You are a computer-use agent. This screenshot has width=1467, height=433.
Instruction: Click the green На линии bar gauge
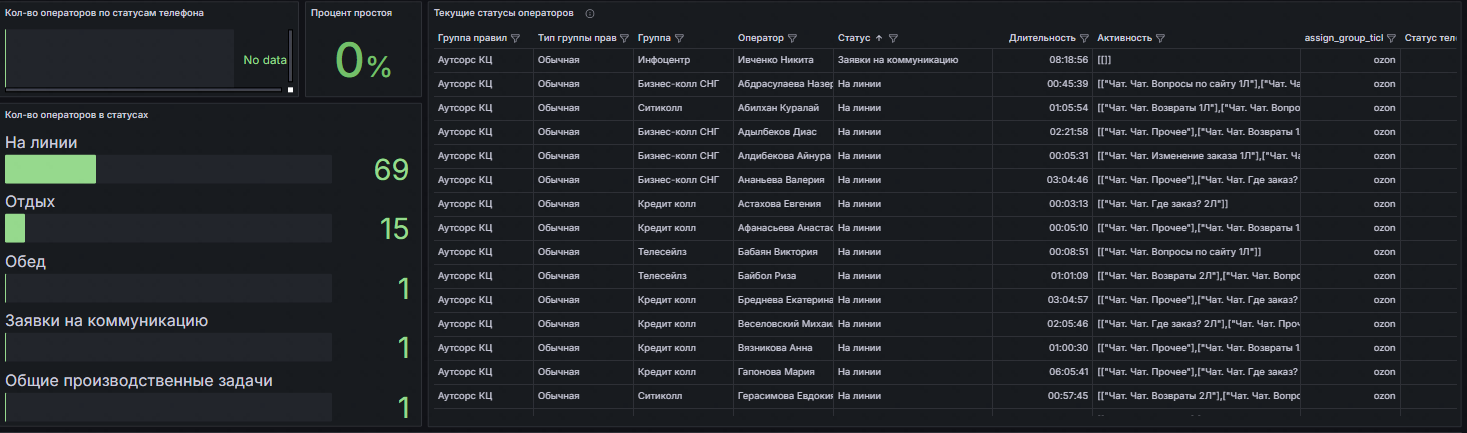pyautogui.click(x=51, y=170)
